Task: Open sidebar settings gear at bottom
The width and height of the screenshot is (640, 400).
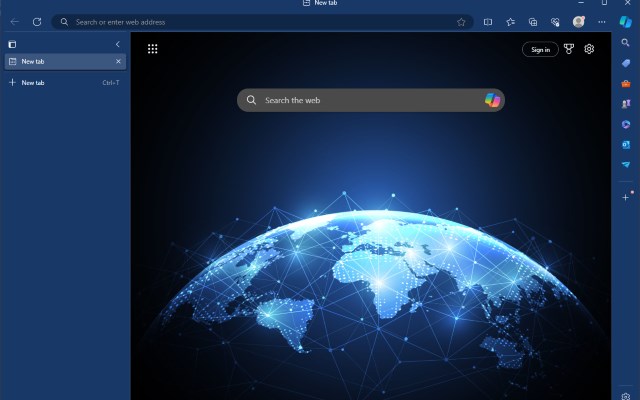Action: point(625,396)
